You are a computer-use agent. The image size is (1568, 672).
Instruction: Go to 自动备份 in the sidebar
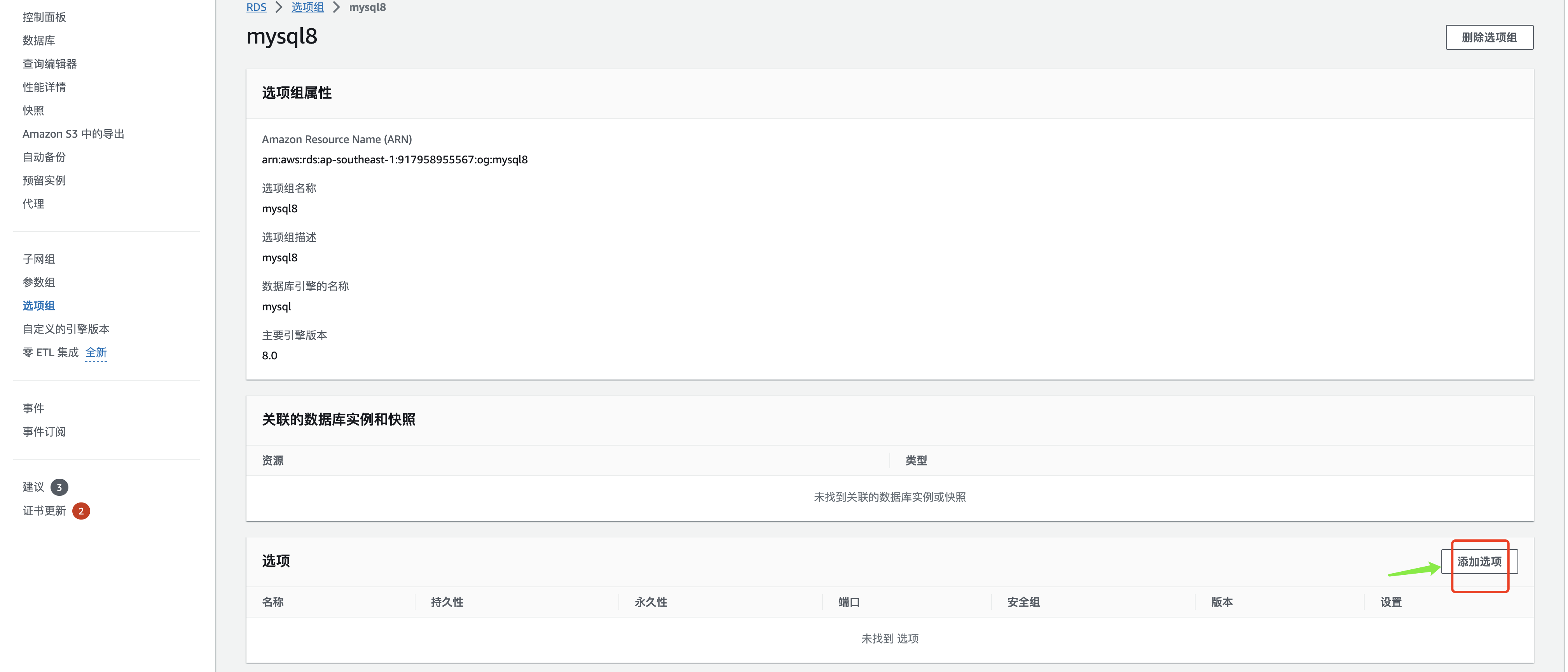[x=44, y=157]
